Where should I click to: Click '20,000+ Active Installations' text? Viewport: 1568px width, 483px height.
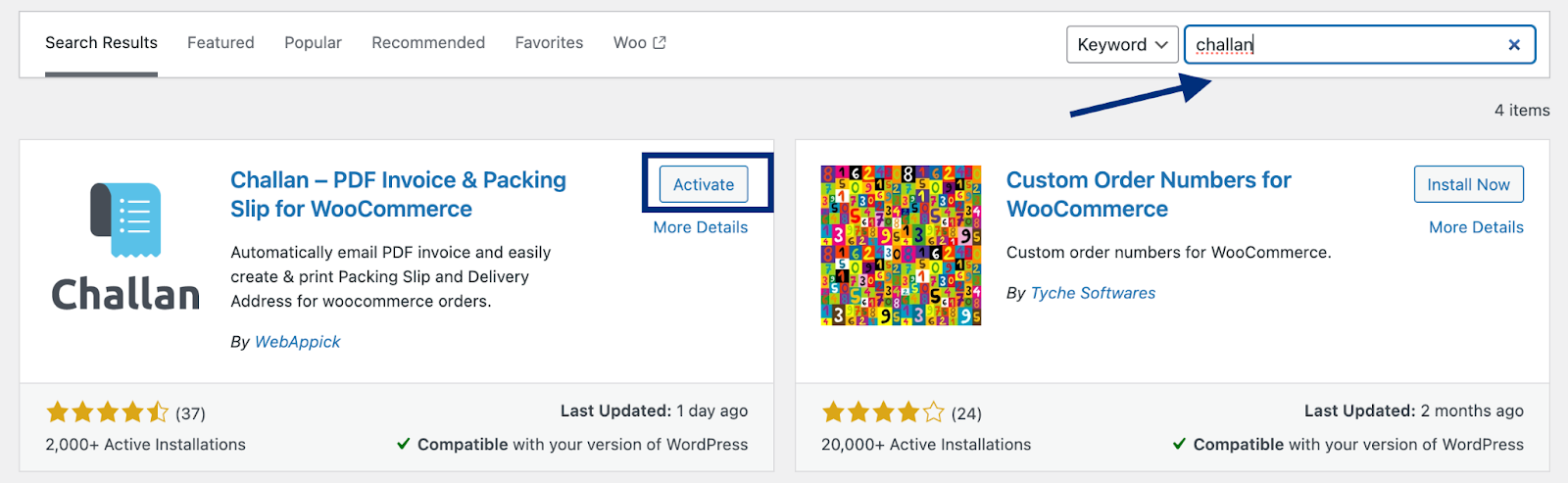coord(926,445)
